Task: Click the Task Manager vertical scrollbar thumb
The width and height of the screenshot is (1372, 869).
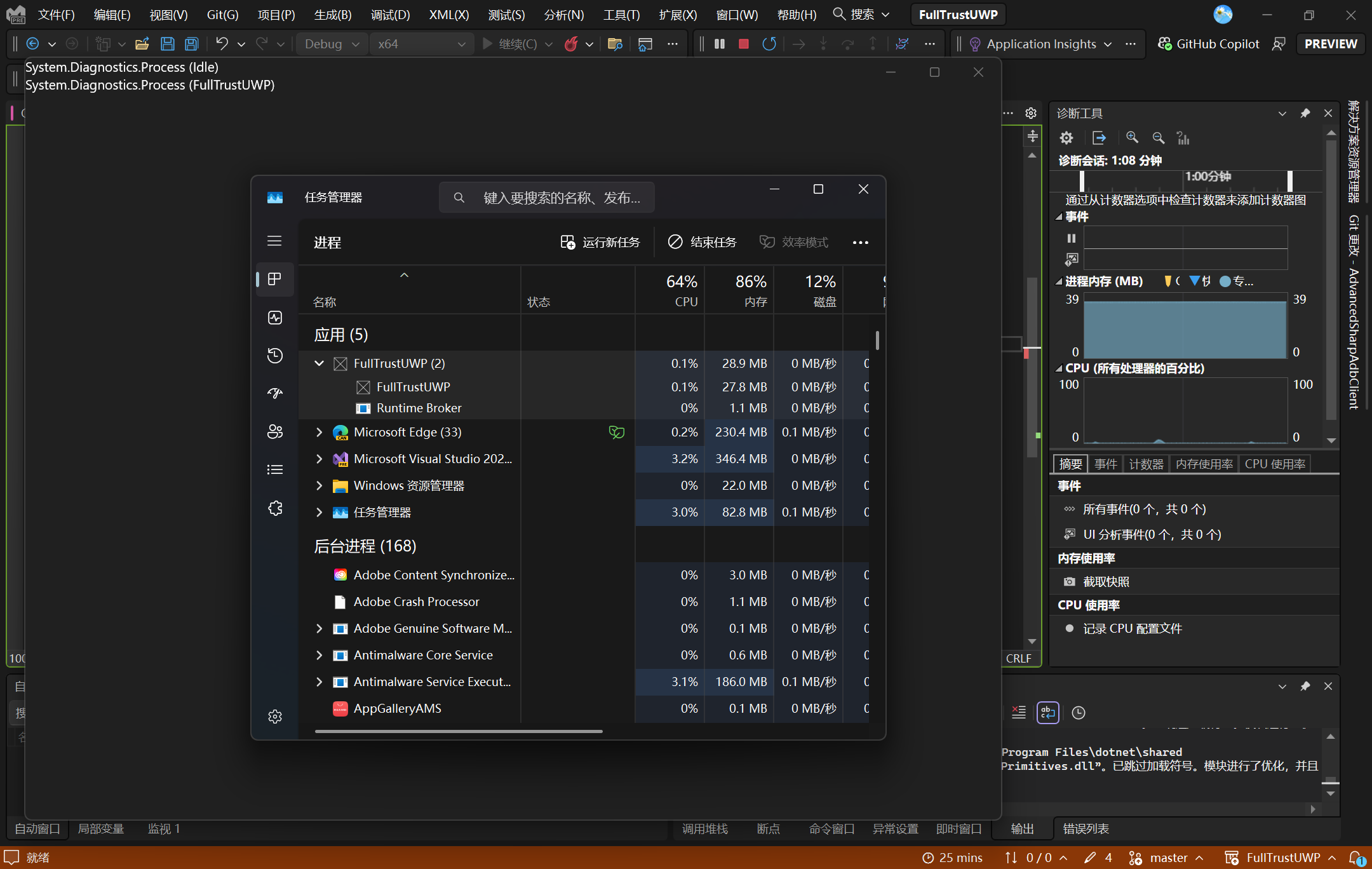Action: pos(877,340)
